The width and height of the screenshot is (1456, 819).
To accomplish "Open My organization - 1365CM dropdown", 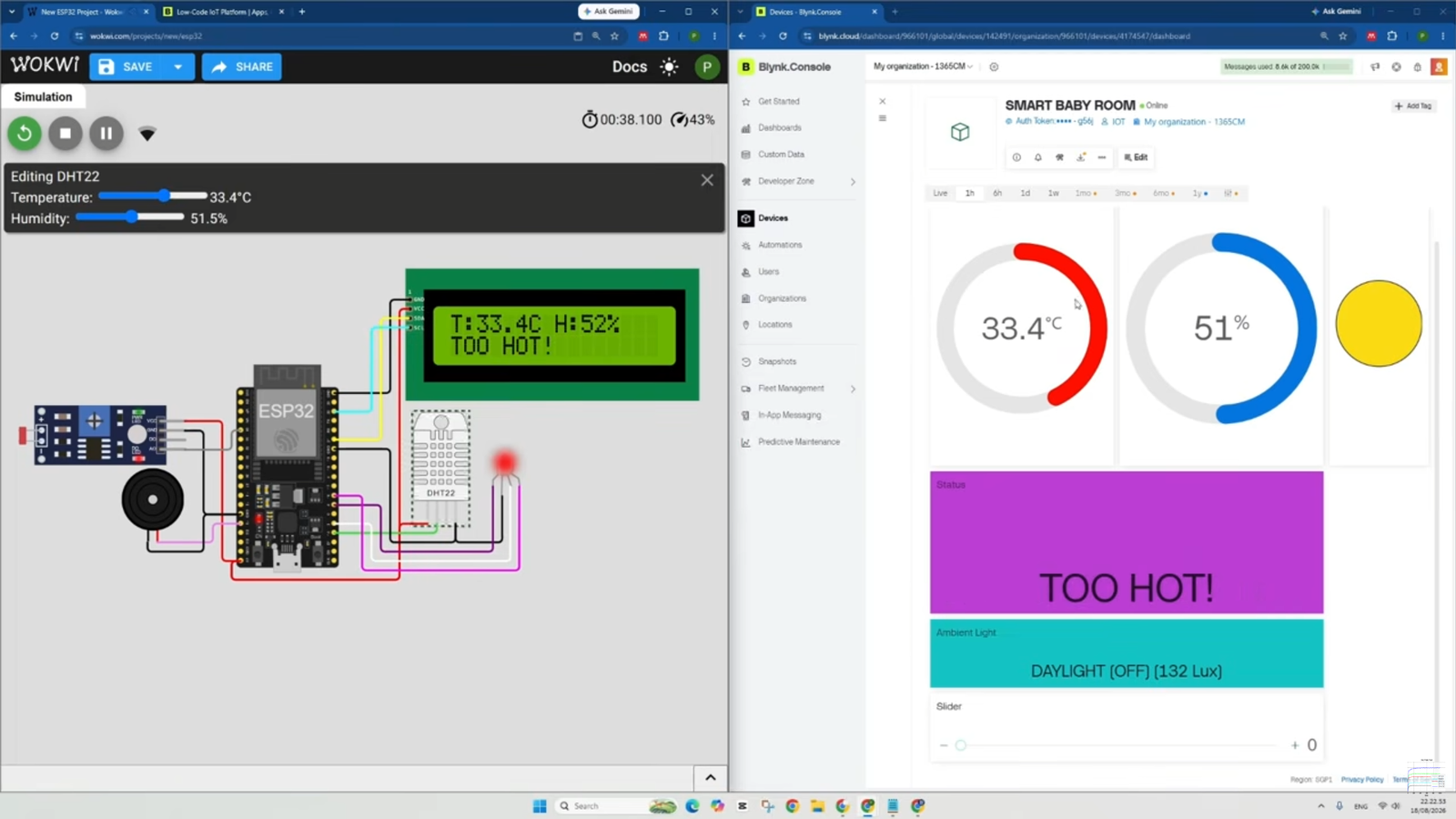I will click(x=923, y=66).
